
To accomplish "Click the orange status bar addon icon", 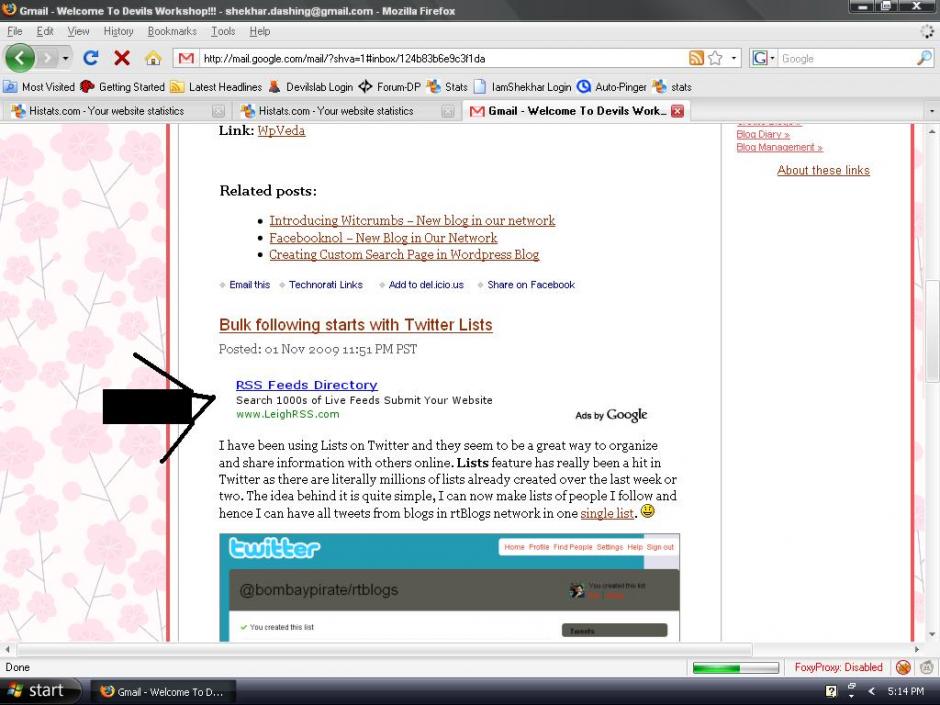I will (x=903, y=667).
